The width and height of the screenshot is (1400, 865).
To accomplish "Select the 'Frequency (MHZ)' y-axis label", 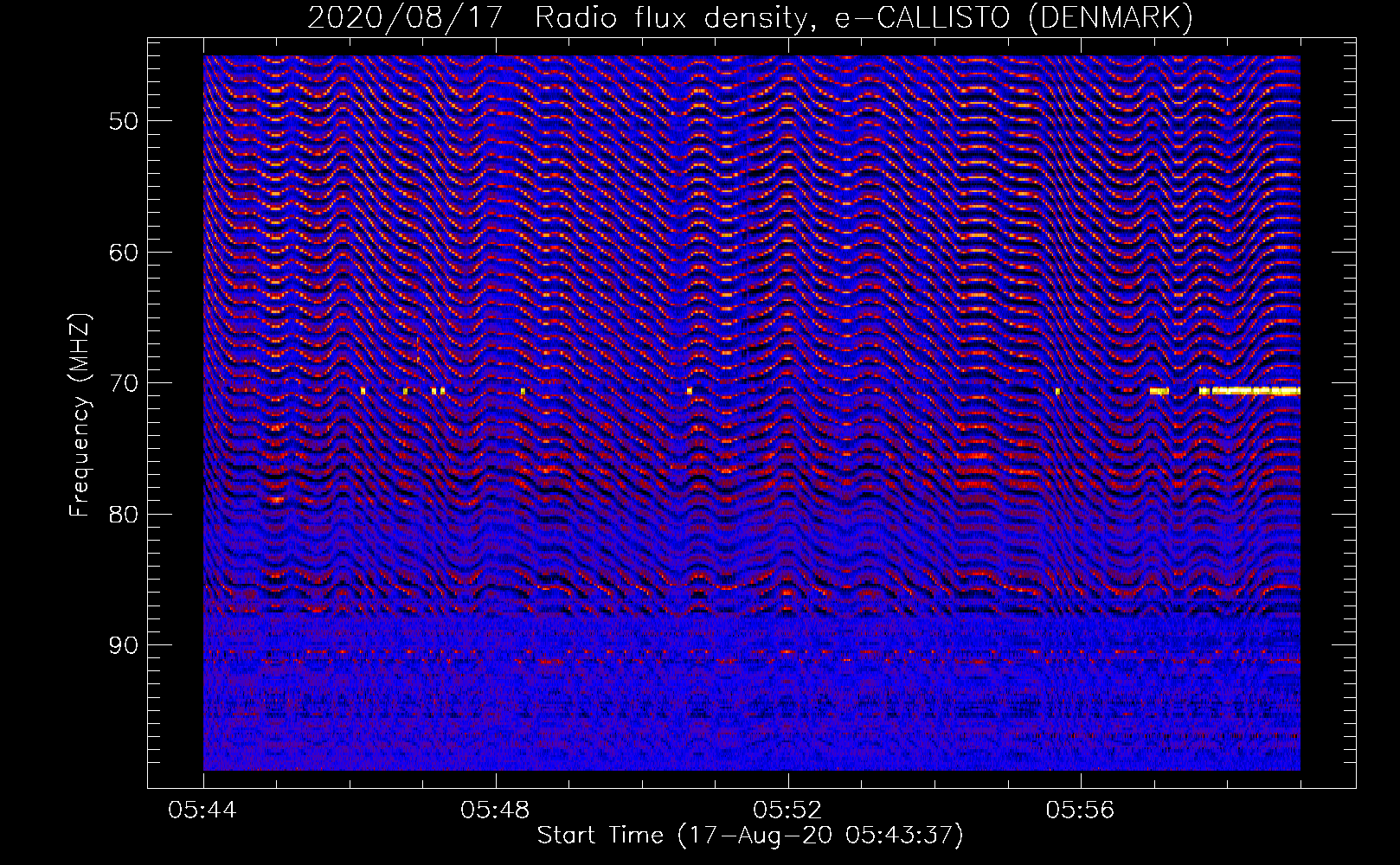I will click(80, 415).
